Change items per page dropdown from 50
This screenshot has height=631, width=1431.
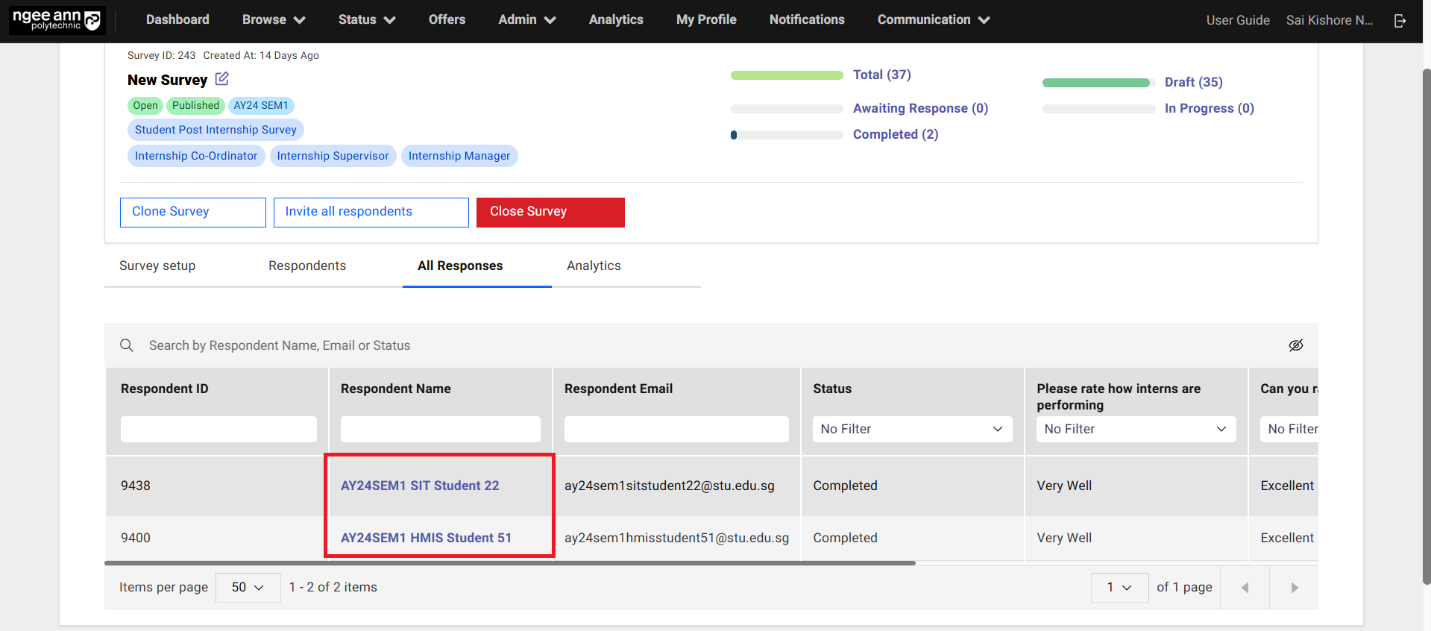point(248,587)
